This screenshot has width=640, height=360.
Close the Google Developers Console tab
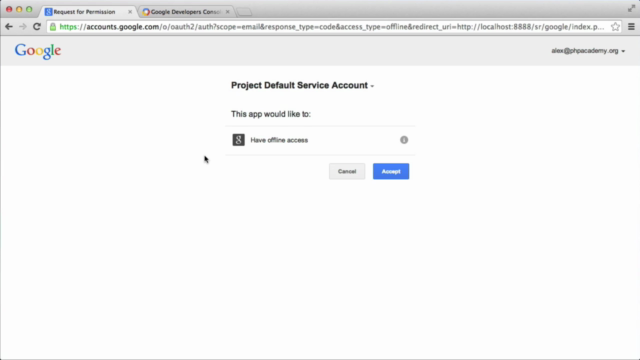click(x=227, y=12)
